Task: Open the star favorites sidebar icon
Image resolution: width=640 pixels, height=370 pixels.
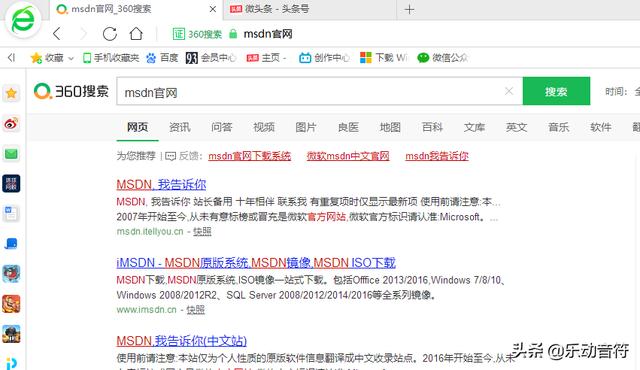Action: coord(11,93)
